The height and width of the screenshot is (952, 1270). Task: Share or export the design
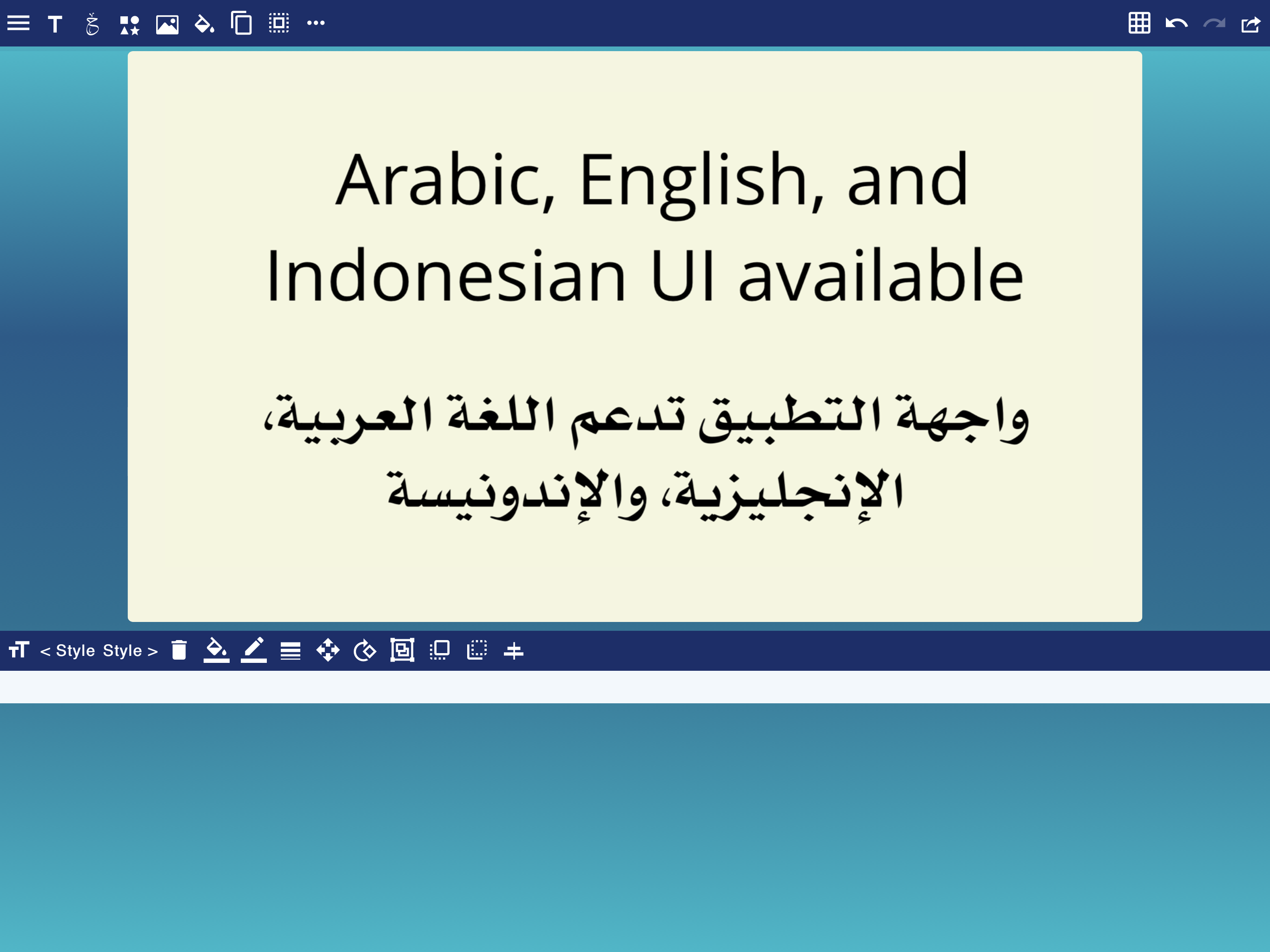[1250, 24]
